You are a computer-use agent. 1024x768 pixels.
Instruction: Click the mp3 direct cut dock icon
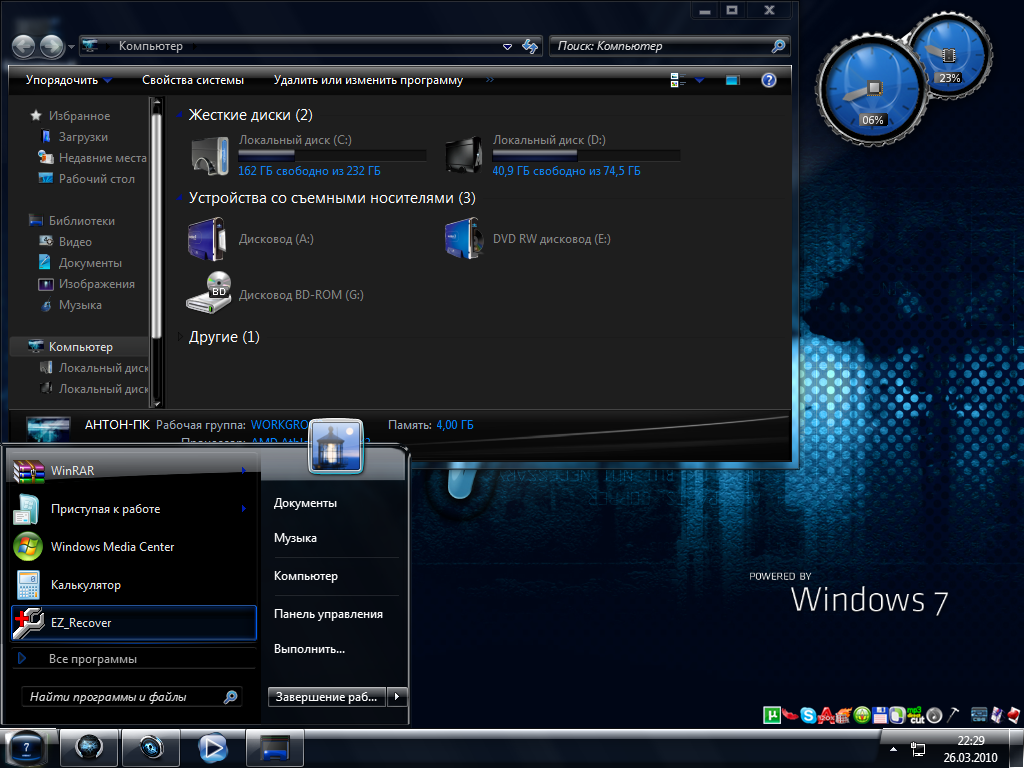(x=916, y=715)
